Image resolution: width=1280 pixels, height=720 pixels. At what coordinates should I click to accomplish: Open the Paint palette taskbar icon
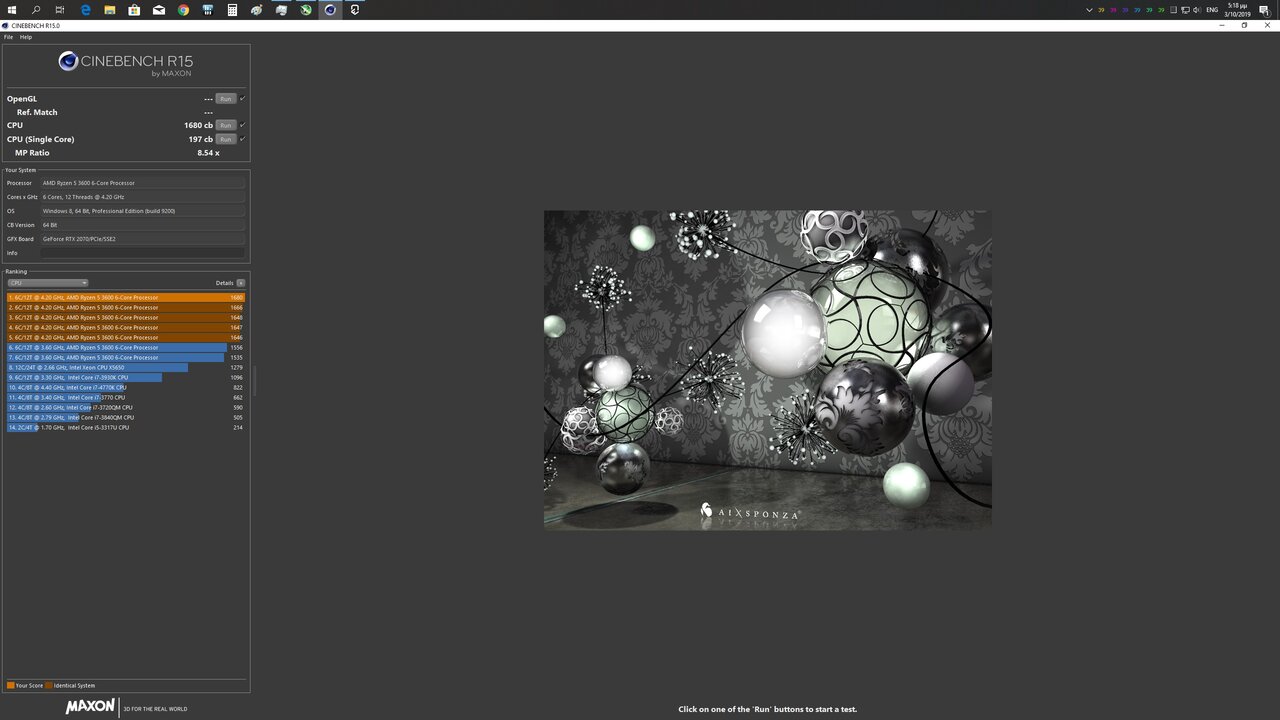click(257, 10)
